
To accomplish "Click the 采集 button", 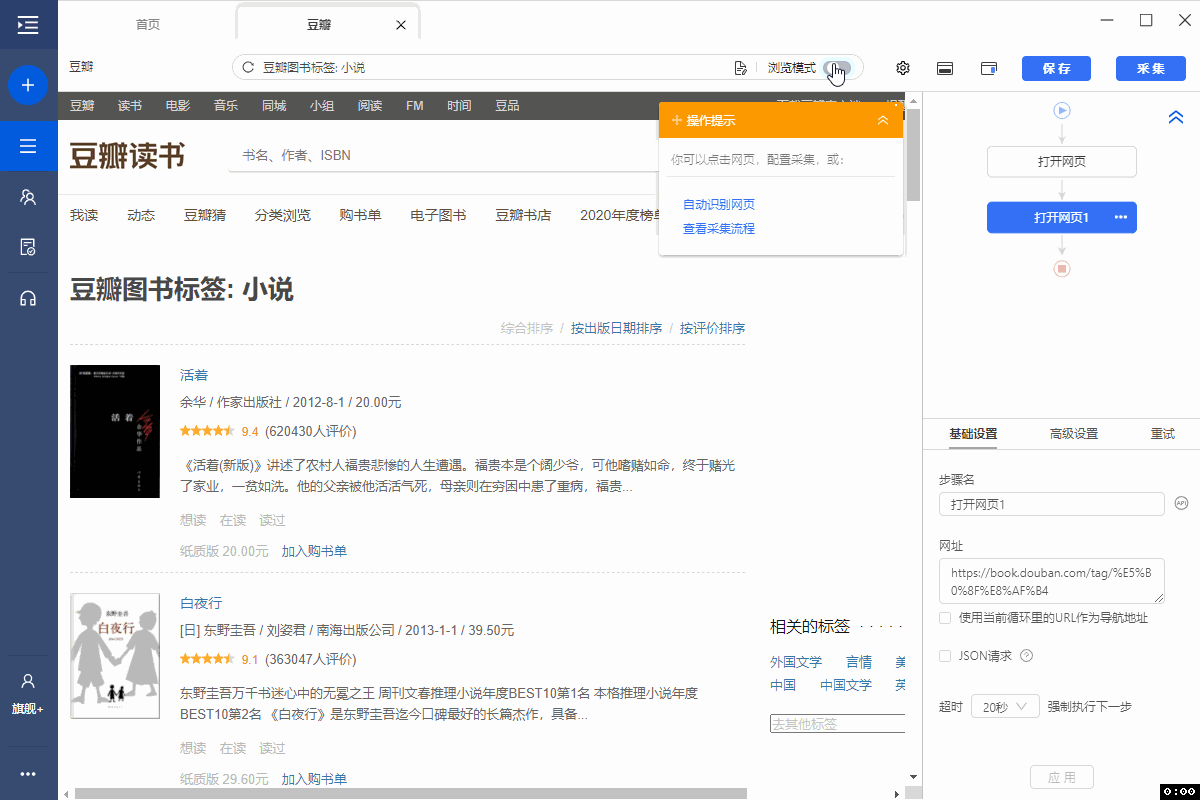I will [x=1151, y=68].
